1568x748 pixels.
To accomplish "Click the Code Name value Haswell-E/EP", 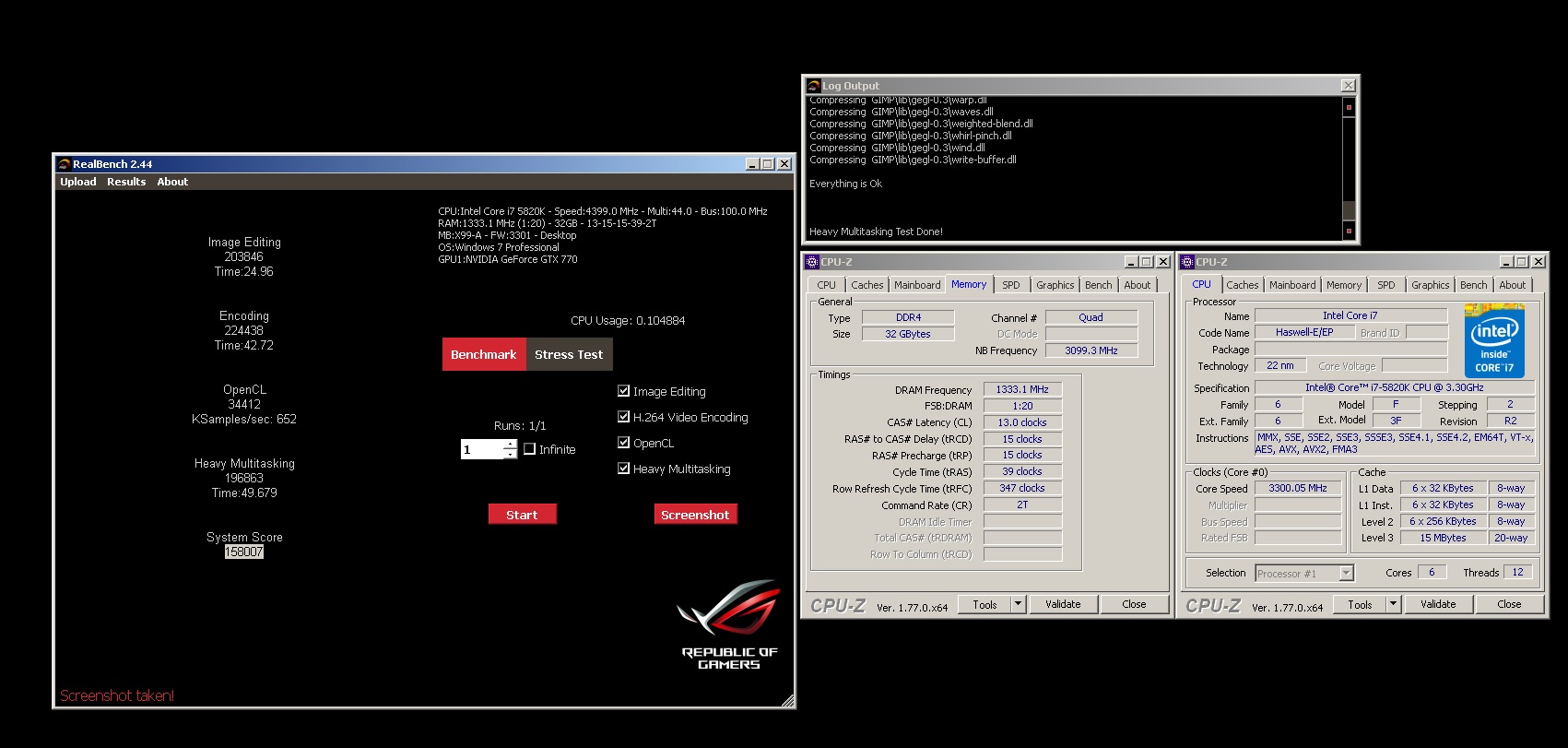I will pos(1304,332).
